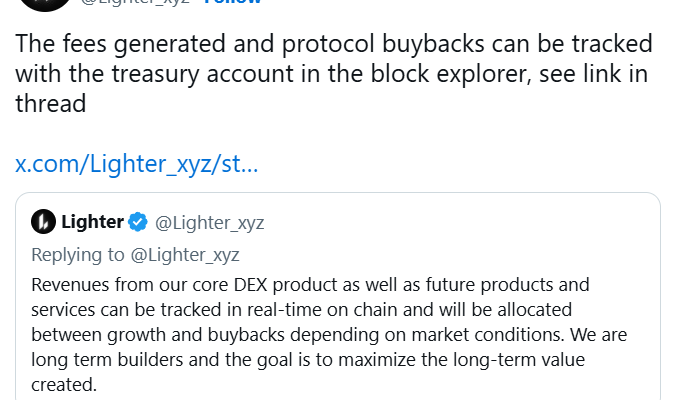Click the cropped profile avatar at the top

pos(44,3)
